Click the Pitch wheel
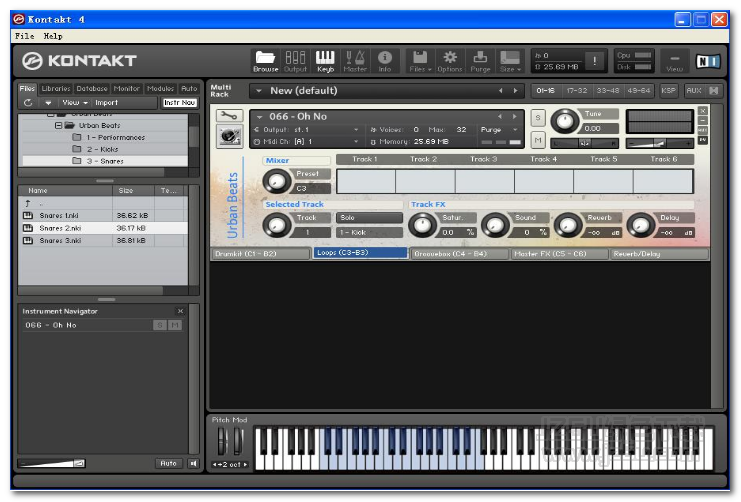Viewport: 741px width, 502px height. tap(223, 441)
